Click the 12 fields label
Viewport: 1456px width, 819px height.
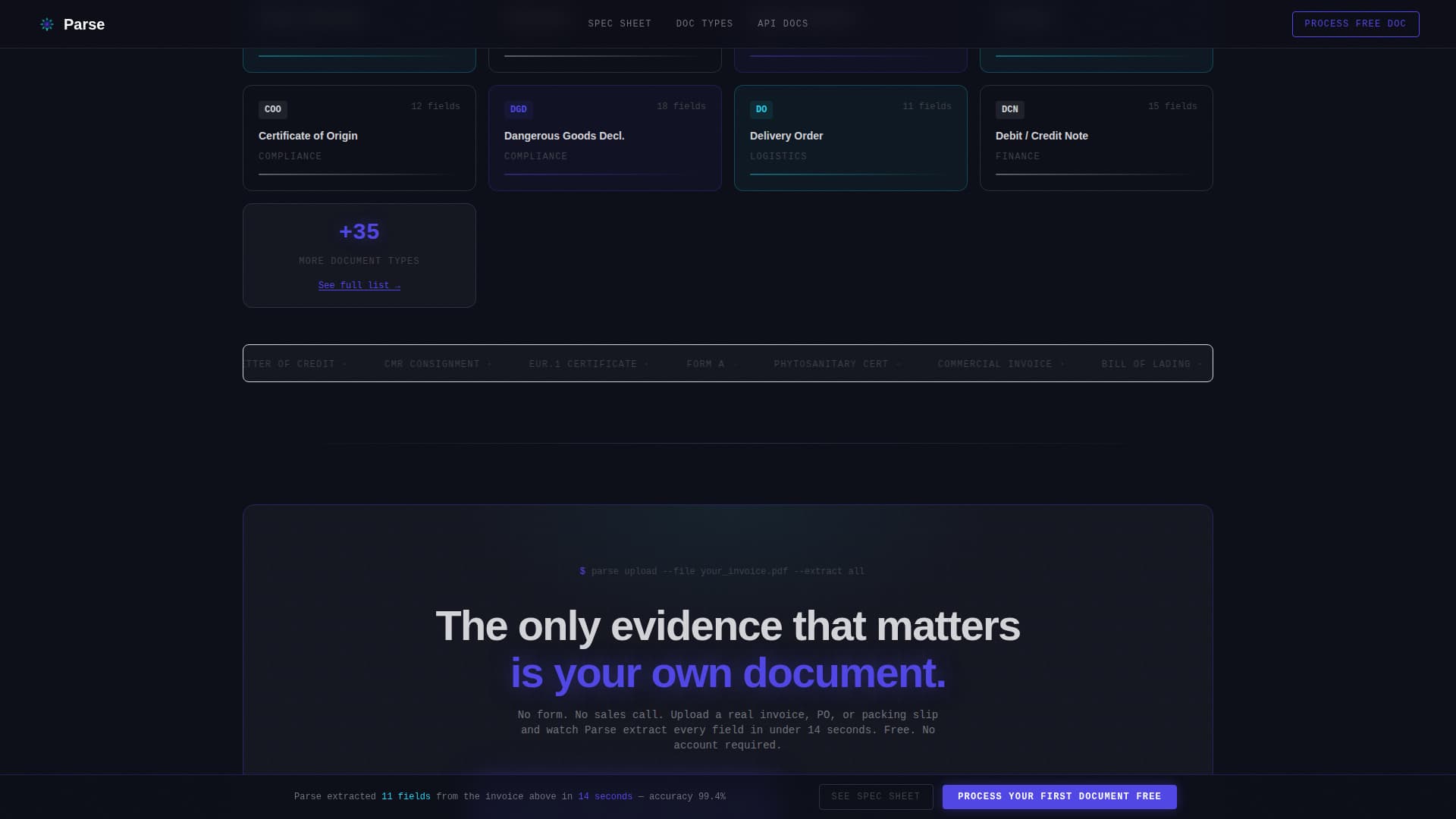[435, 106]
